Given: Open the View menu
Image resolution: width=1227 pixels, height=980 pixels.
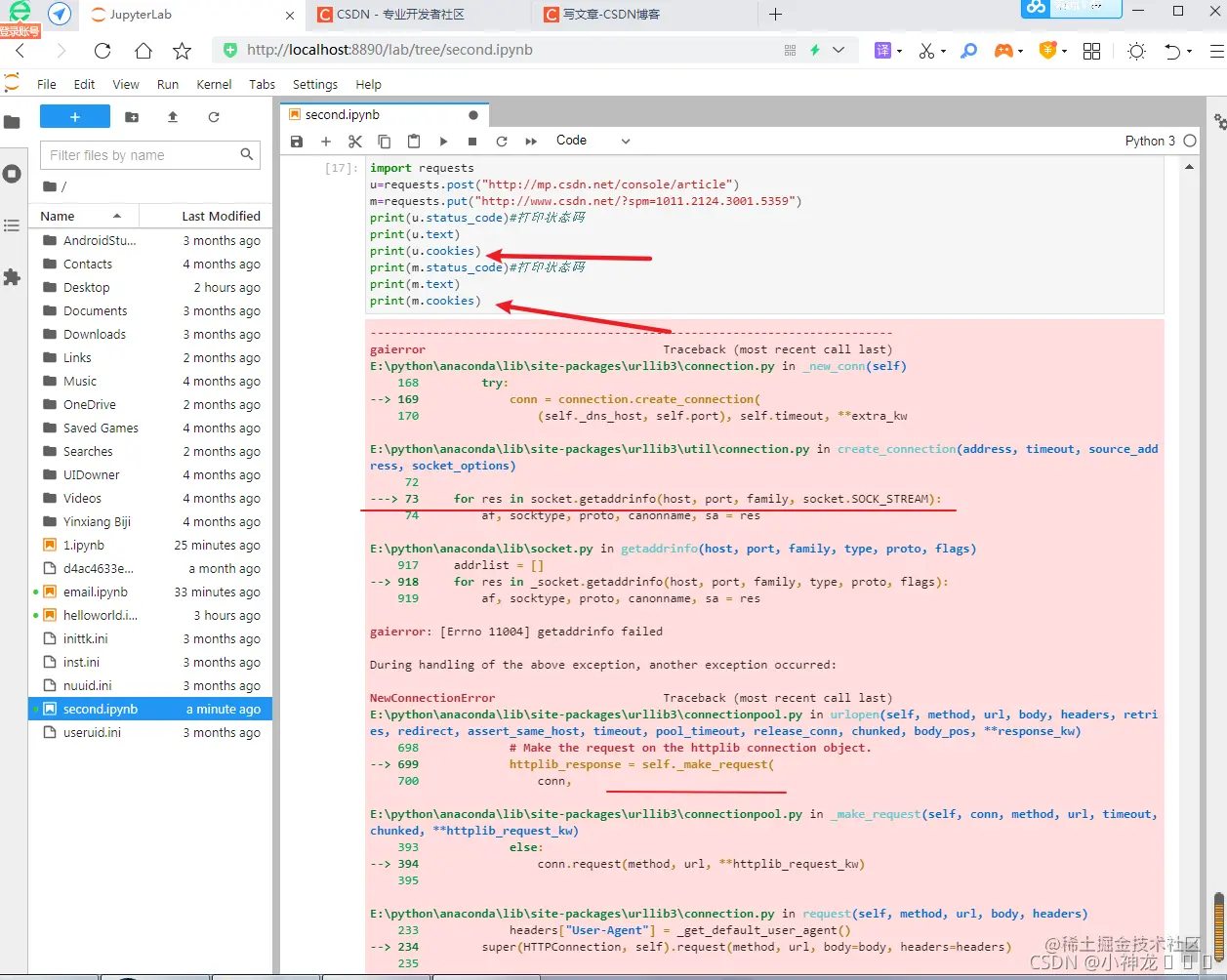Looking at the screenshot, I should tap(126, 85).
